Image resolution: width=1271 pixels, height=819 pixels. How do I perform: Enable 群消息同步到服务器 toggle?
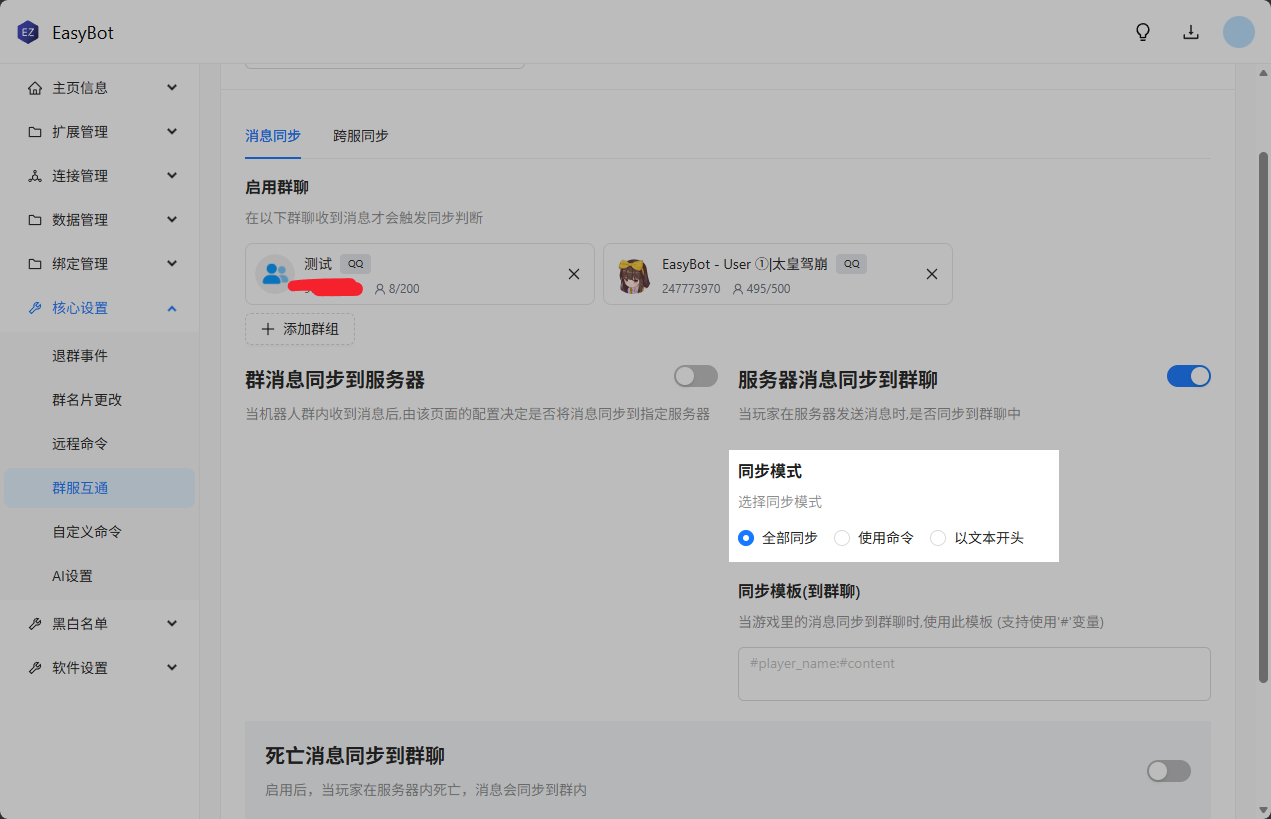pyautogui.click(x=695, y=376)
